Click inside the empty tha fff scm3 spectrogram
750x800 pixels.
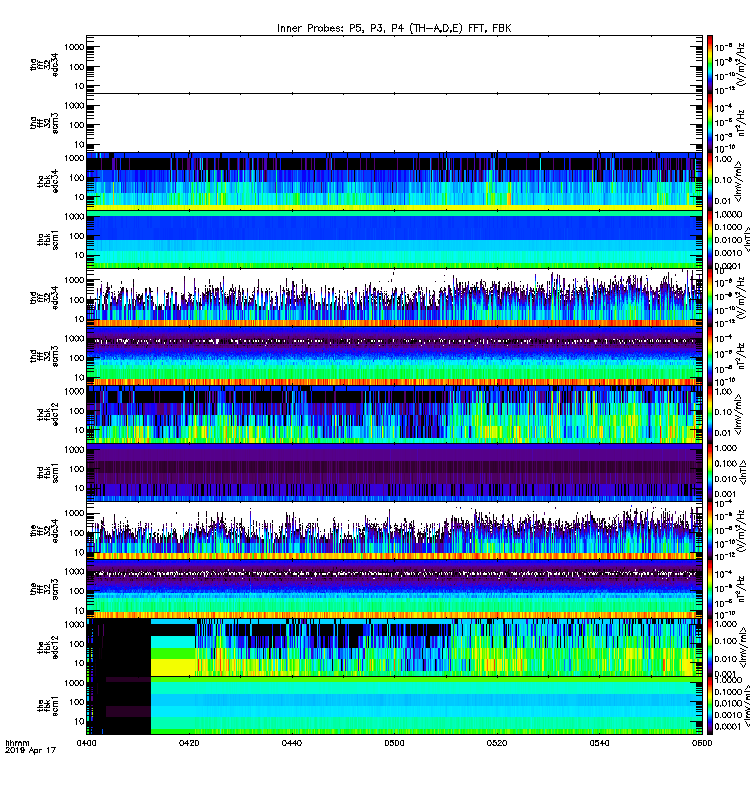pos(394,123)
